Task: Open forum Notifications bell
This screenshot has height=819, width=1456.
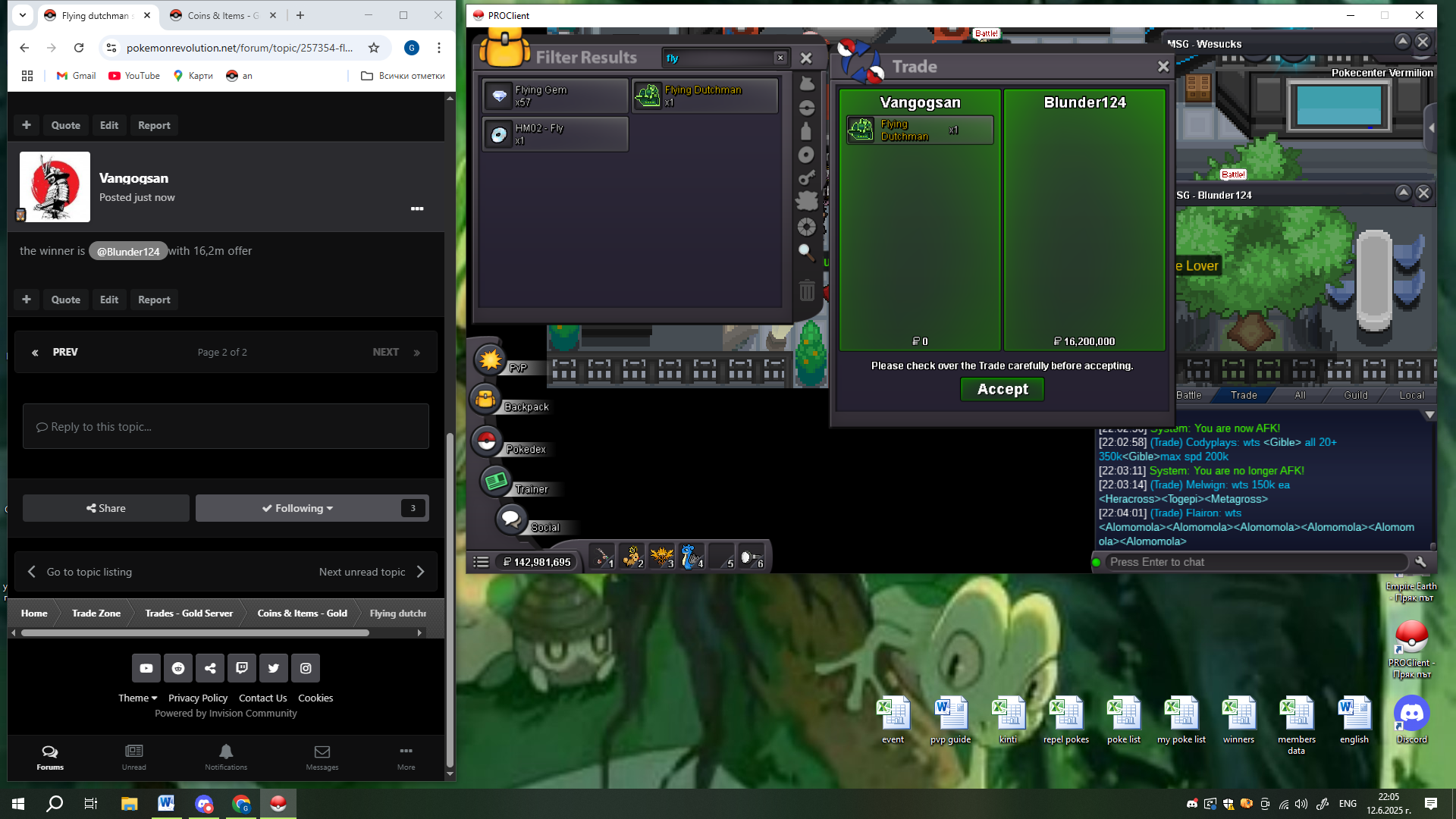Action: coord(226,756)
